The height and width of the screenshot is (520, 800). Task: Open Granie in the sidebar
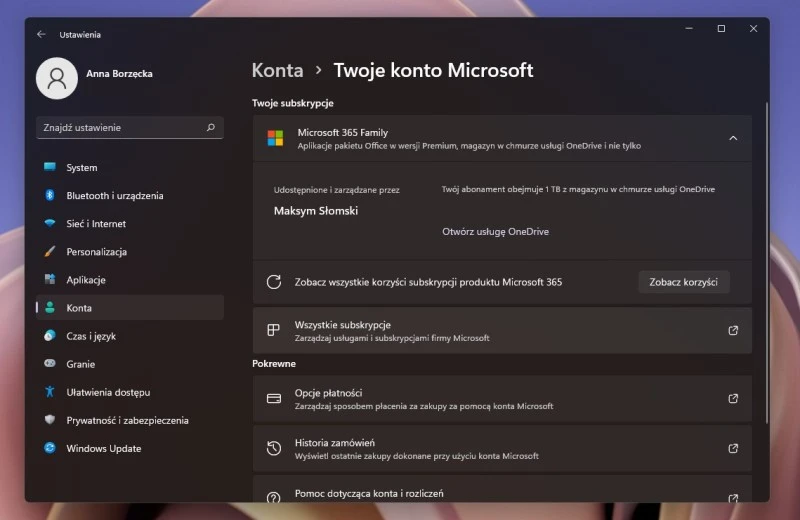pyautogui.click(x=130, y=364)
